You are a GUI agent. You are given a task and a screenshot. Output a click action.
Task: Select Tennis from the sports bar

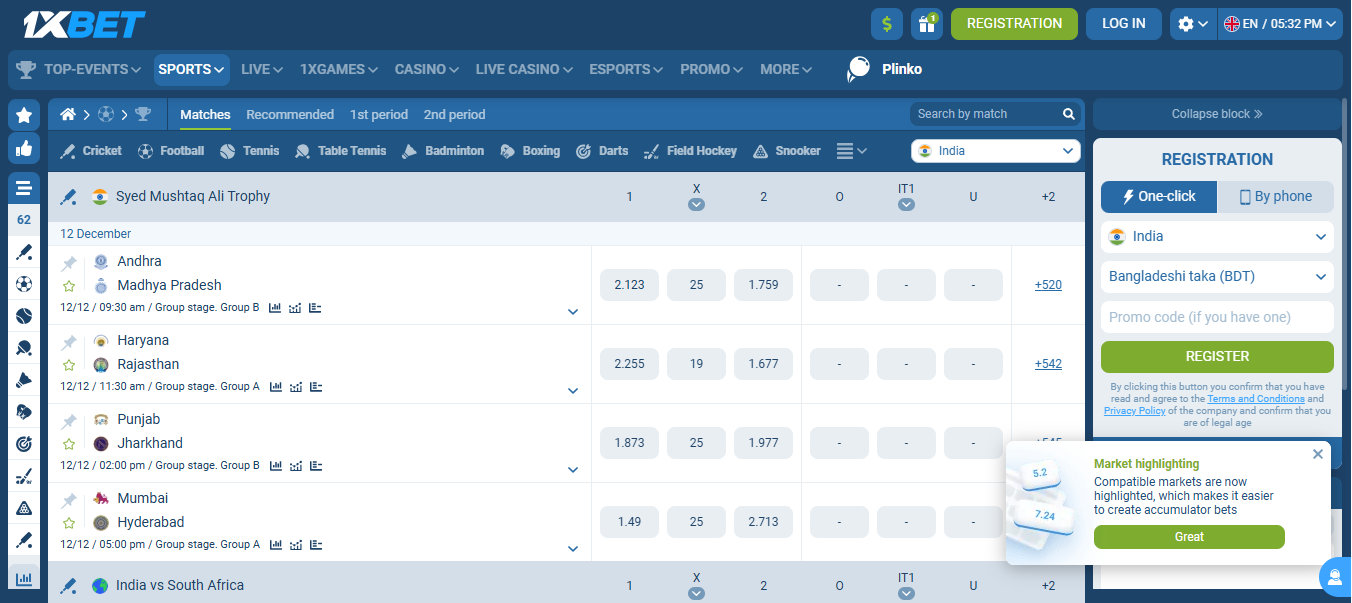(x=249, y=150)
